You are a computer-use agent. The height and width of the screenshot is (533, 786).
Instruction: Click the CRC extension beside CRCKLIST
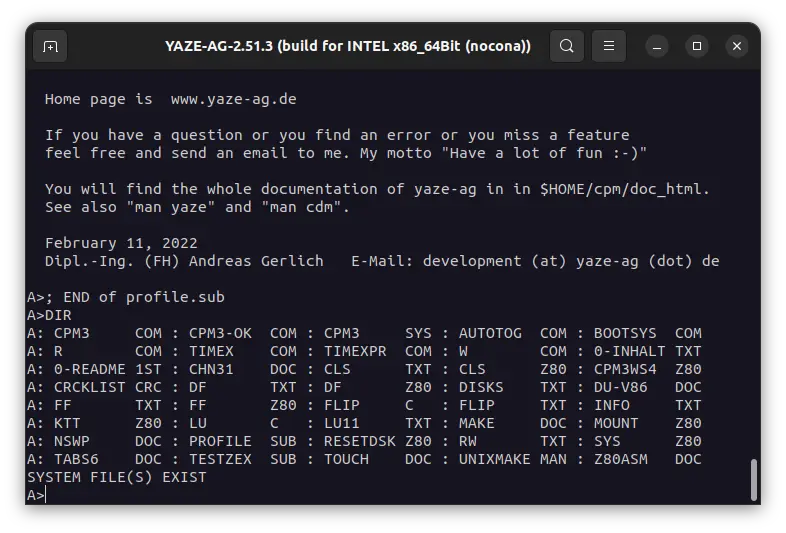(148, 388)
